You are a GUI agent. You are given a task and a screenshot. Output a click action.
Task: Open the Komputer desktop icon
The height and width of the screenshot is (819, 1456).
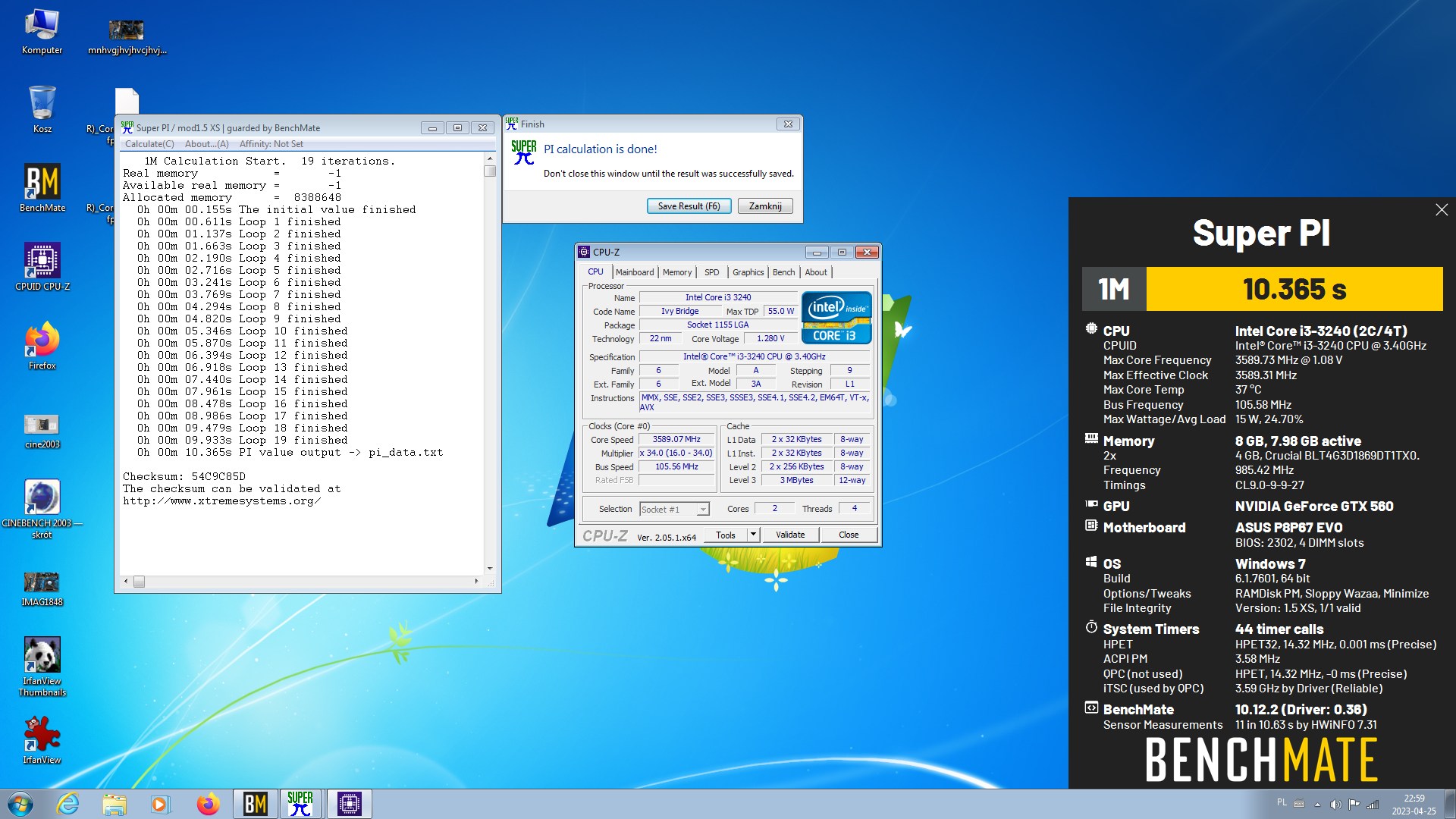(42, 32)
